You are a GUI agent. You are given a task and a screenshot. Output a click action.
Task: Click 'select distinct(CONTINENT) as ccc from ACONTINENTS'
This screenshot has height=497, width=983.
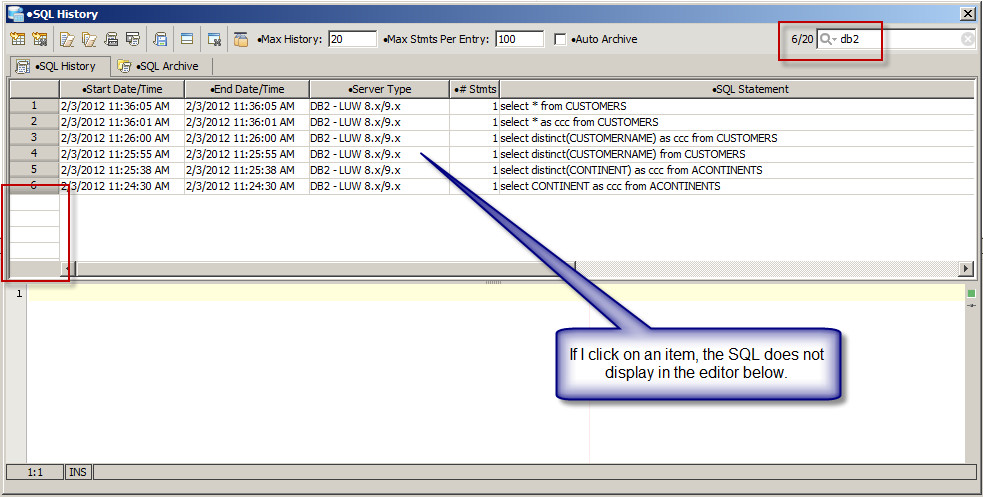tap(631, 170)
